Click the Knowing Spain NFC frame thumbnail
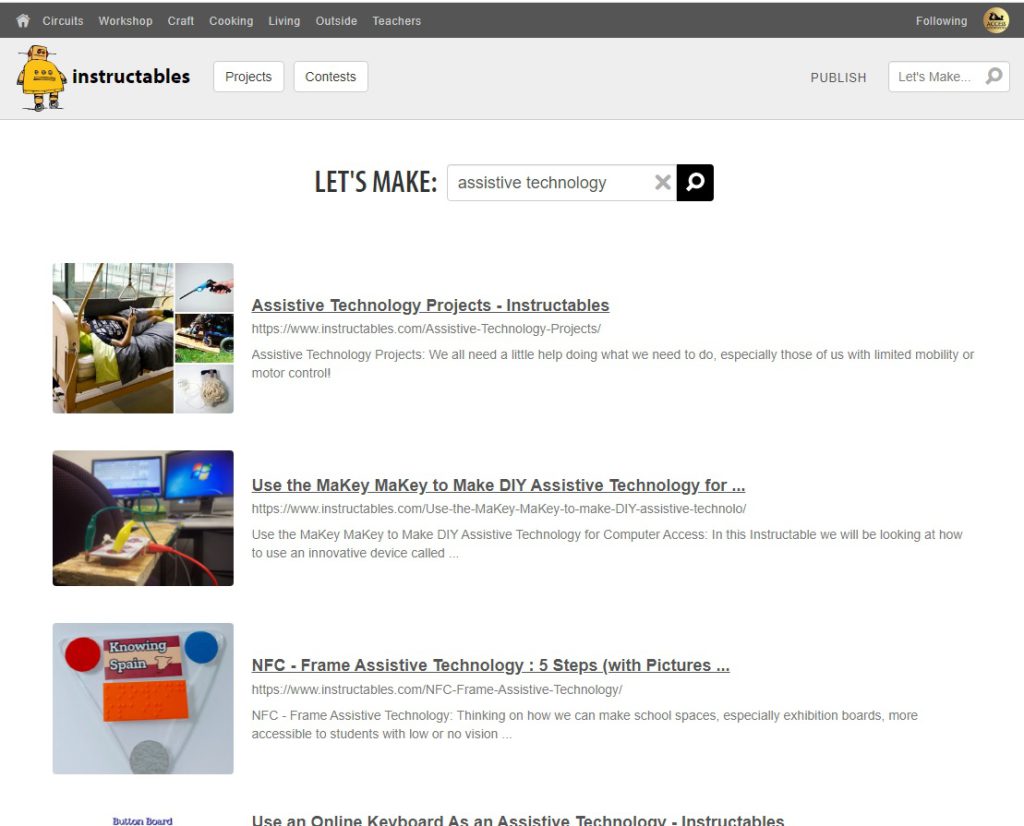Viewport: 1024px width, 826px height. tap(143, 699)
